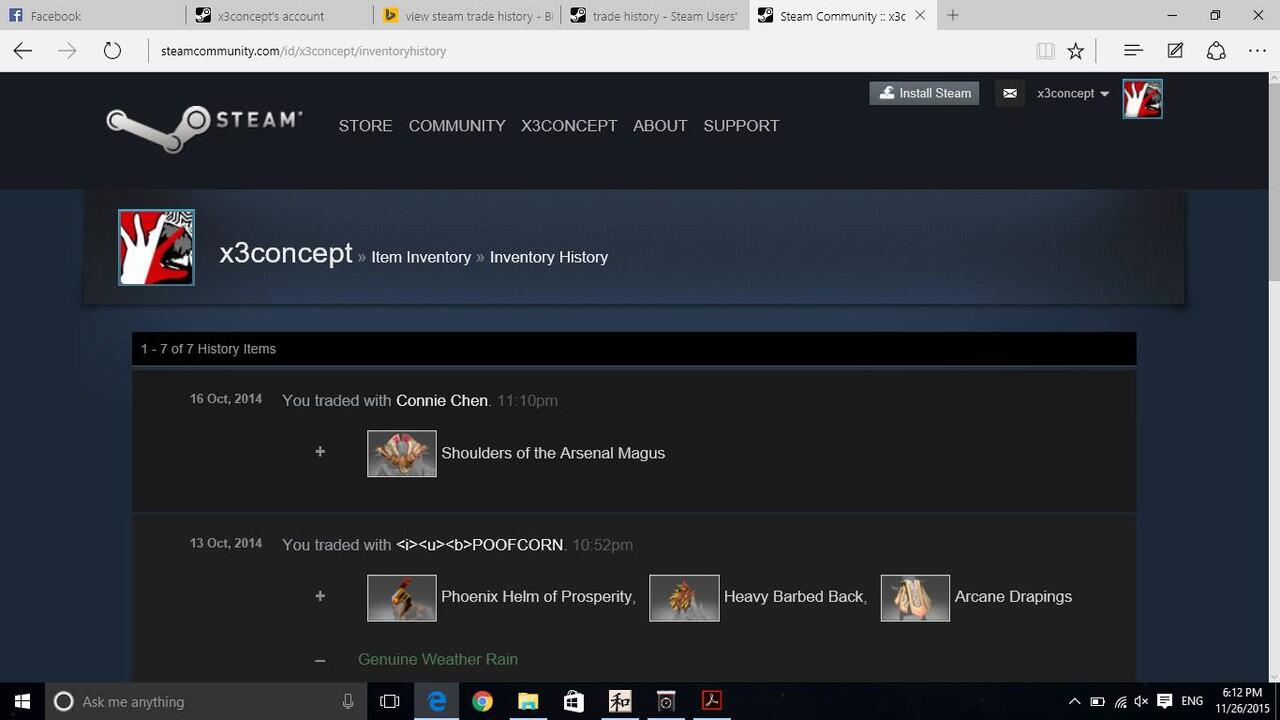Show hidden system tray icons

1075,701
